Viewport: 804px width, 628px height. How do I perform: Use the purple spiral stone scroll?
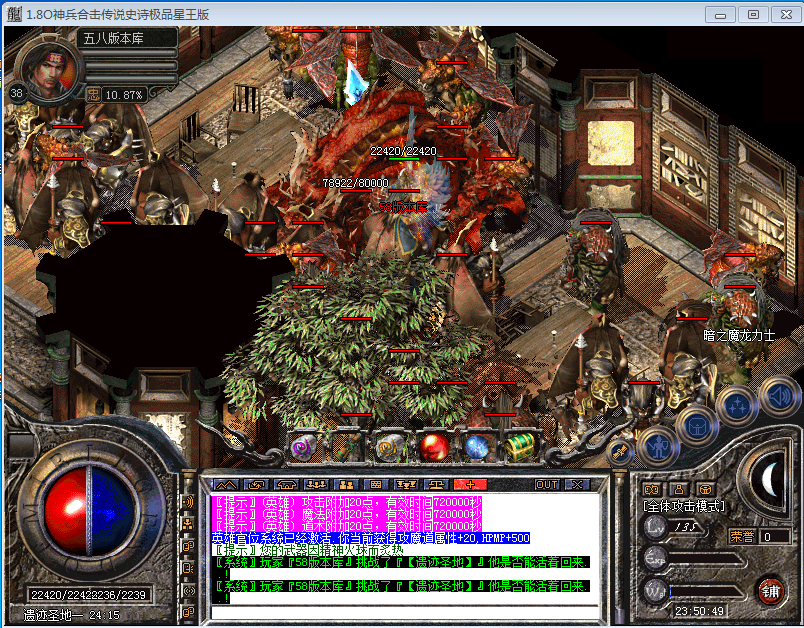[301, 448]
